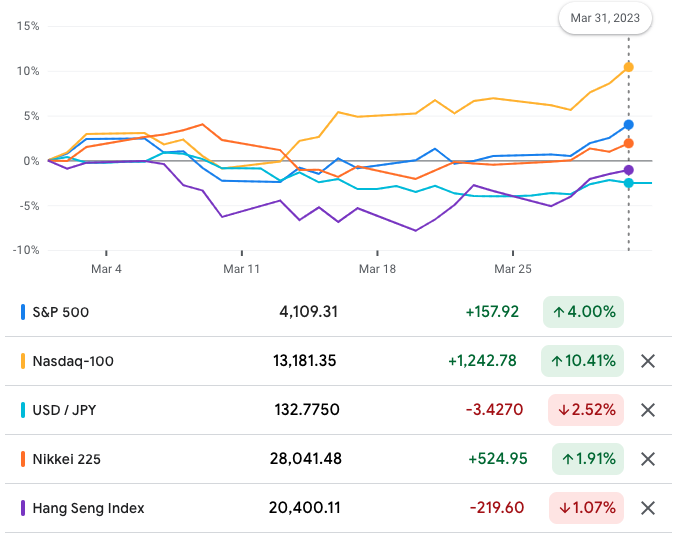
Task: Click the Mar 18 label on date axis
Action: click(x=378, y=269)
